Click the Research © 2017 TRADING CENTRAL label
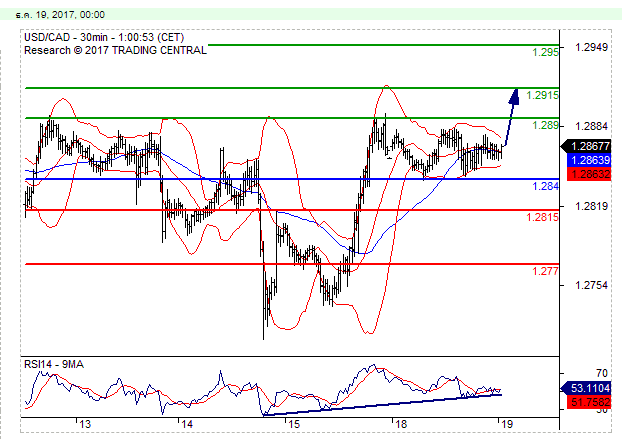Viewport: 622px width, 439px height. pos(115,50)
